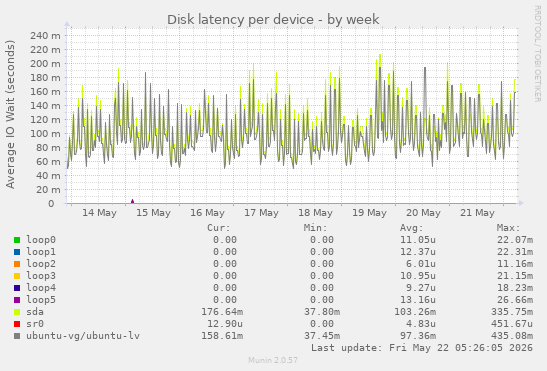Screen dimensions: 547x371
Task: Click sr0 current value 12.90u
Action: (225, 324)
